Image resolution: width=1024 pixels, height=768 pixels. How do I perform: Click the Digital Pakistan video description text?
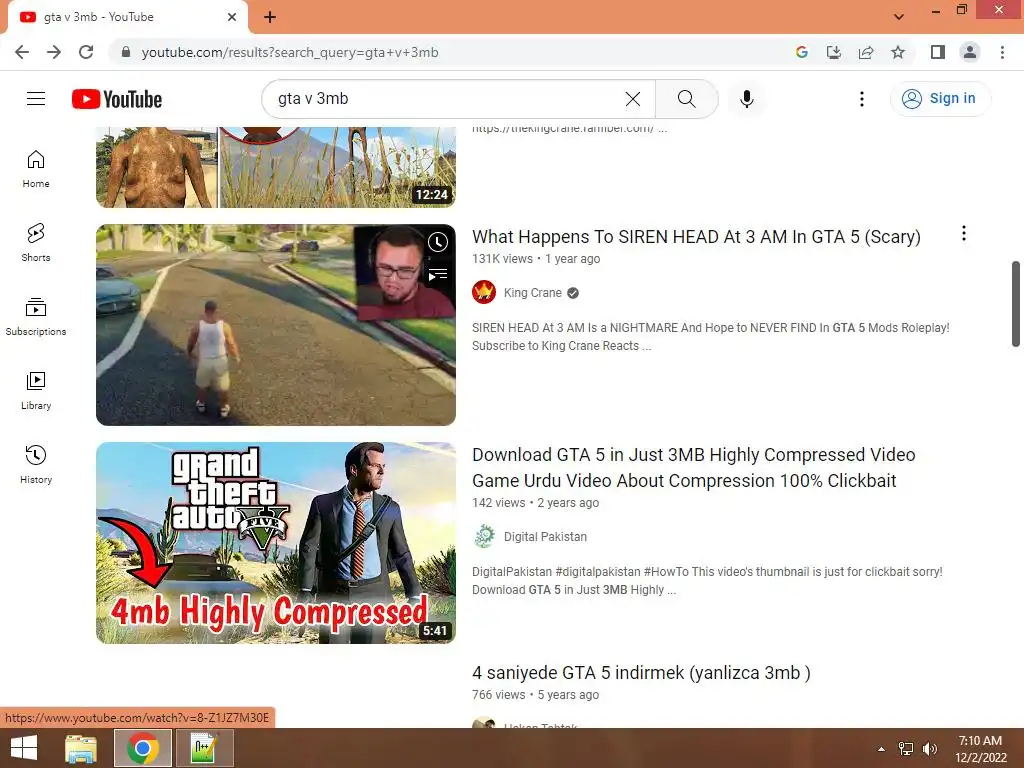[x=707, y=581]
